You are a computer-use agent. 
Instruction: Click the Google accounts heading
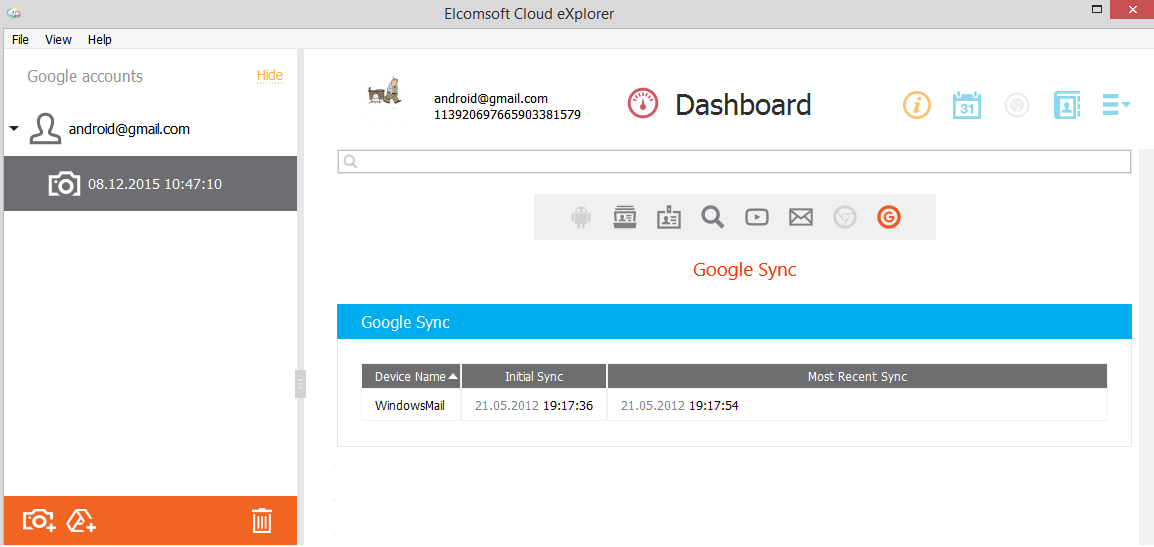[x=85, y=76]
